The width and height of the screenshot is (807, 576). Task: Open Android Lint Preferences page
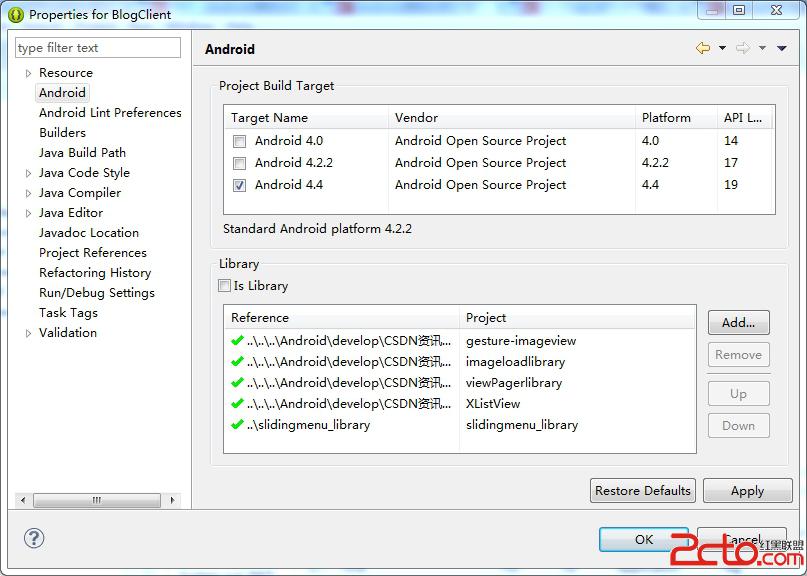coord(110,113)
